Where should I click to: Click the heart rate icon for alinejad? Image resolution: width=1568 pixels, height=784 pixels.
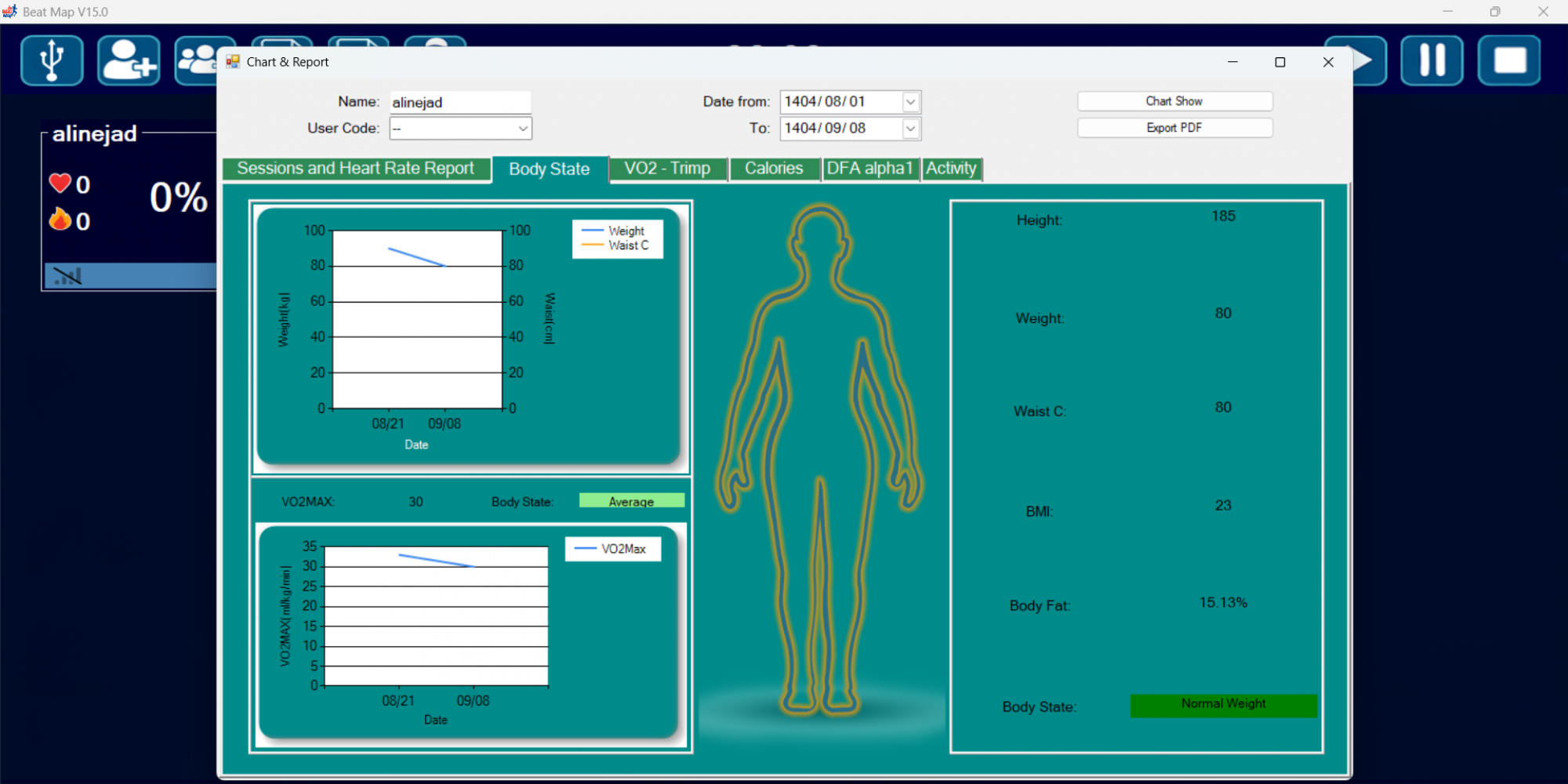pos(60,183)
